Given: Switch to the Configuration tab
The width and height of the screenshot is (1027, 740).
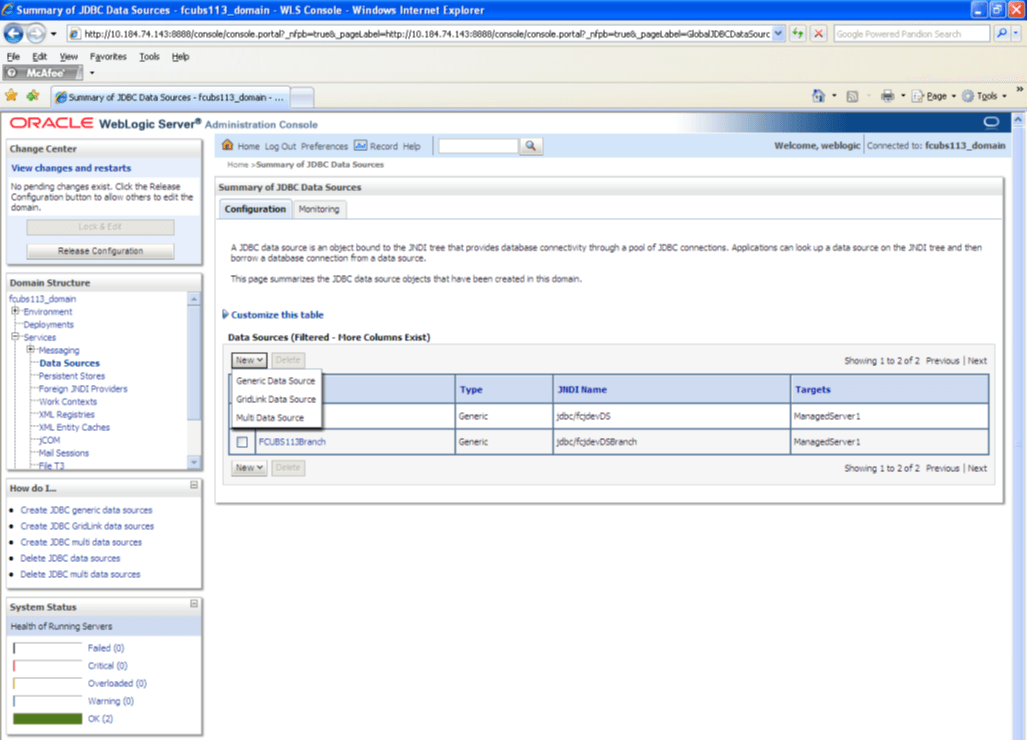Looking at the screenshot, I should click(255, 209).
